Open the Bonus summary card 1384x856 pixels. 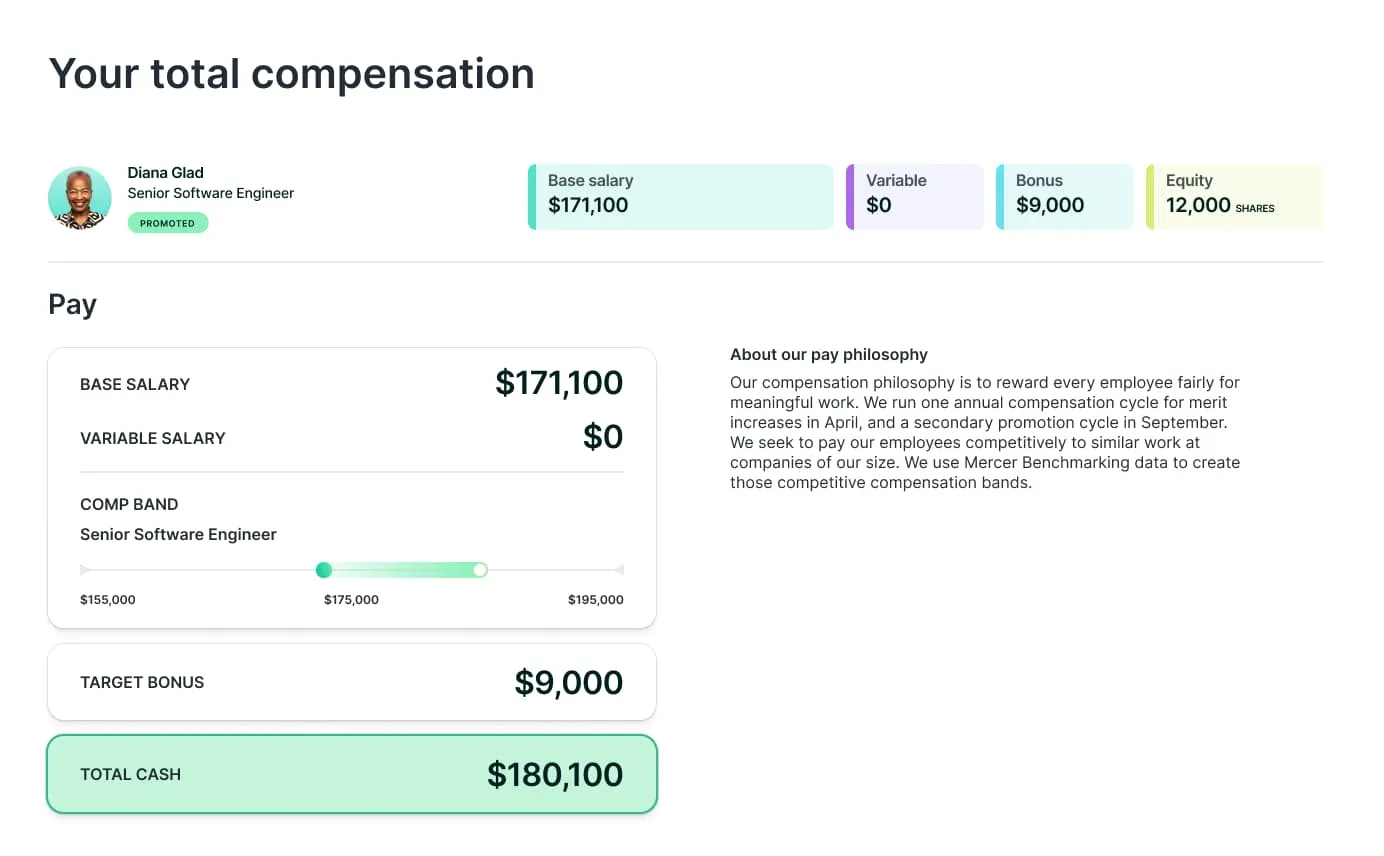click(x=1065, y=197)
